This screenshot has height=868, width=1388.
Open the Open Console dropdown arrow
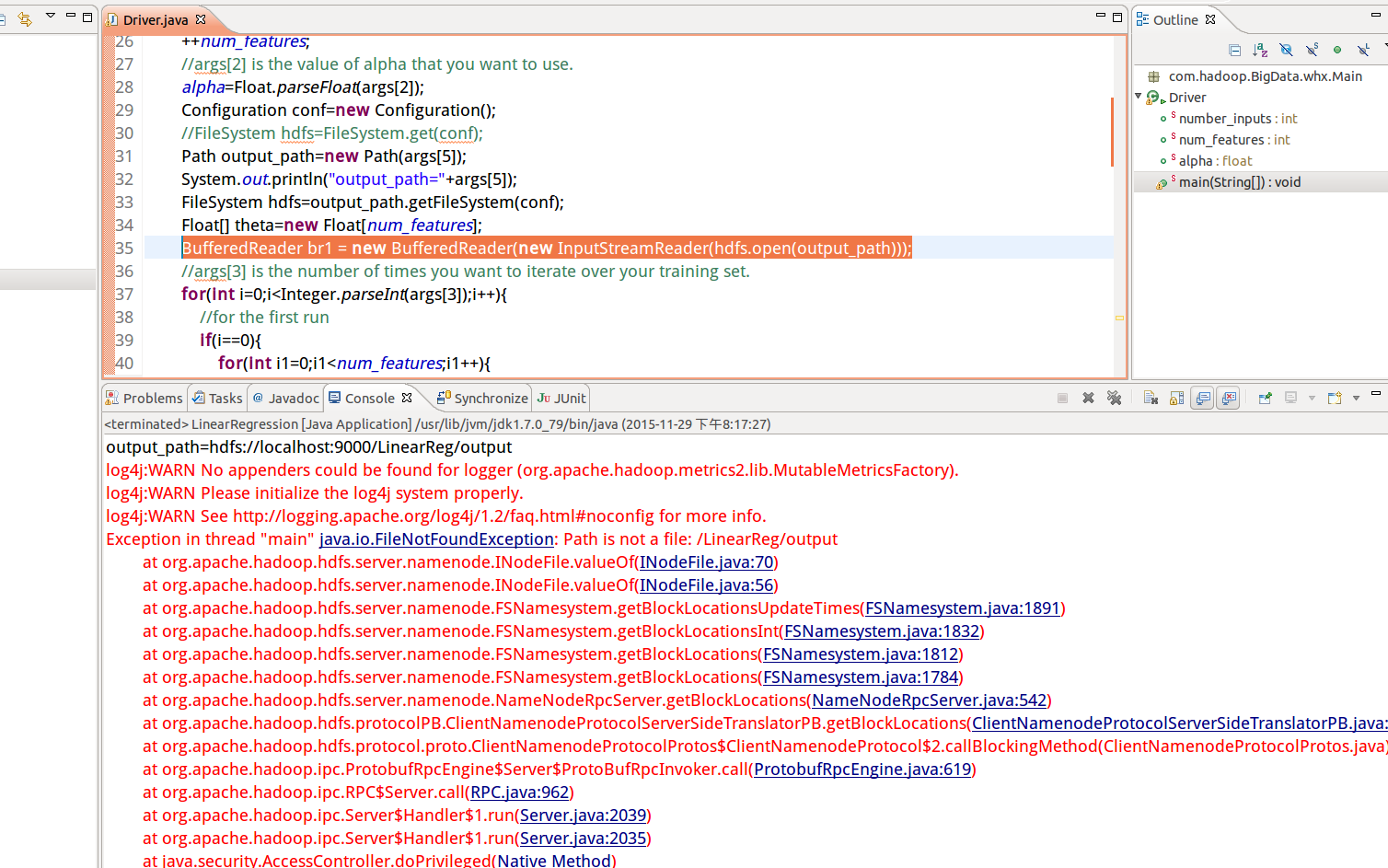coord(1356,399)
